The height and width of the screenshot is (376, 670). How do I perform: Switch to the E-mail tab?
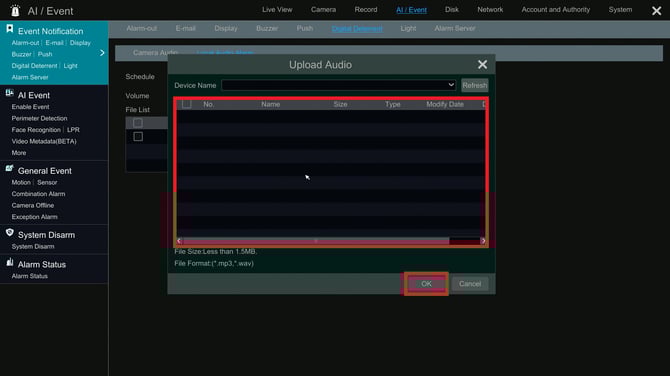click(185, 28)
